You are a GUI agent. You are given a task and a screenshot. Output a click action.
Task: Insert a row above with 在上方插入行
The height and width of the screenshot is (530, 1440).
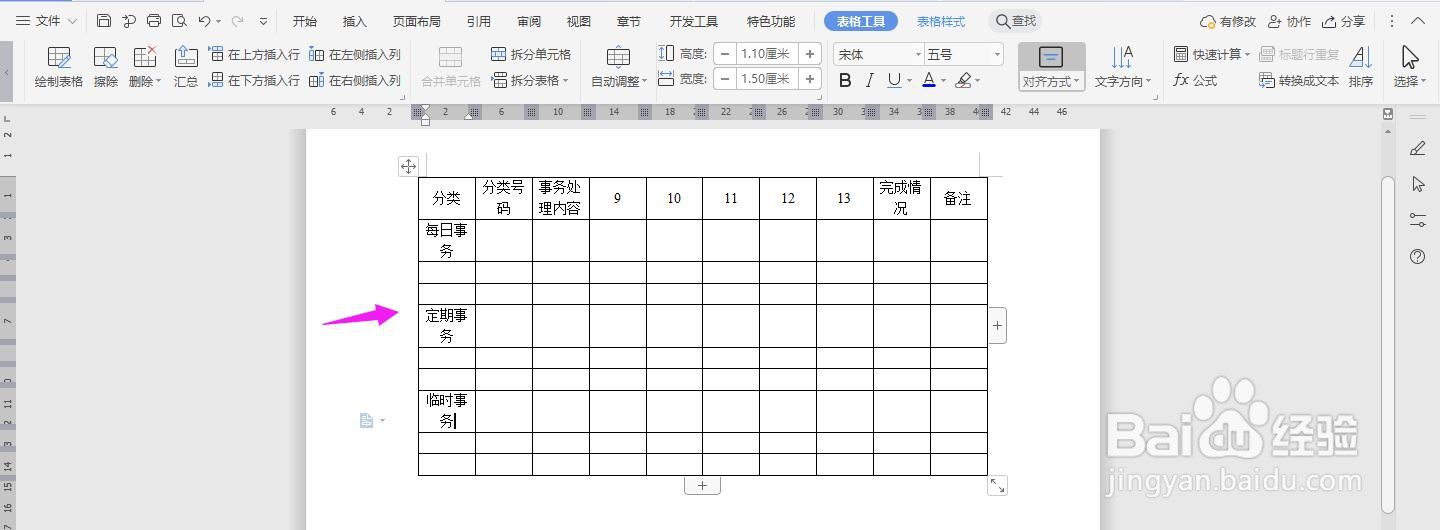point(254,54)
